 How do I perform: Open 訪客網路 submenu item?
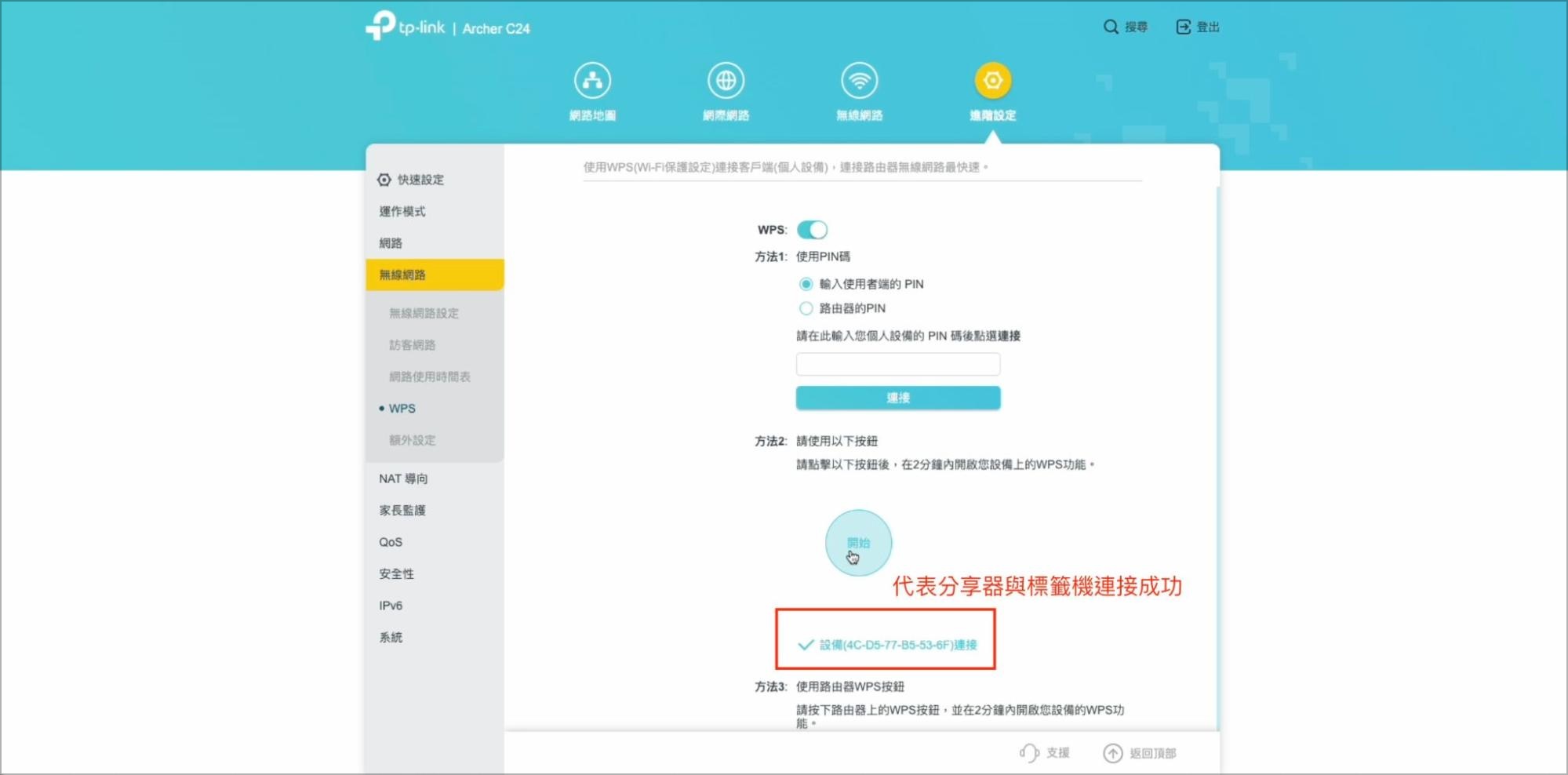pyautogui.click(x=412, y=345)
